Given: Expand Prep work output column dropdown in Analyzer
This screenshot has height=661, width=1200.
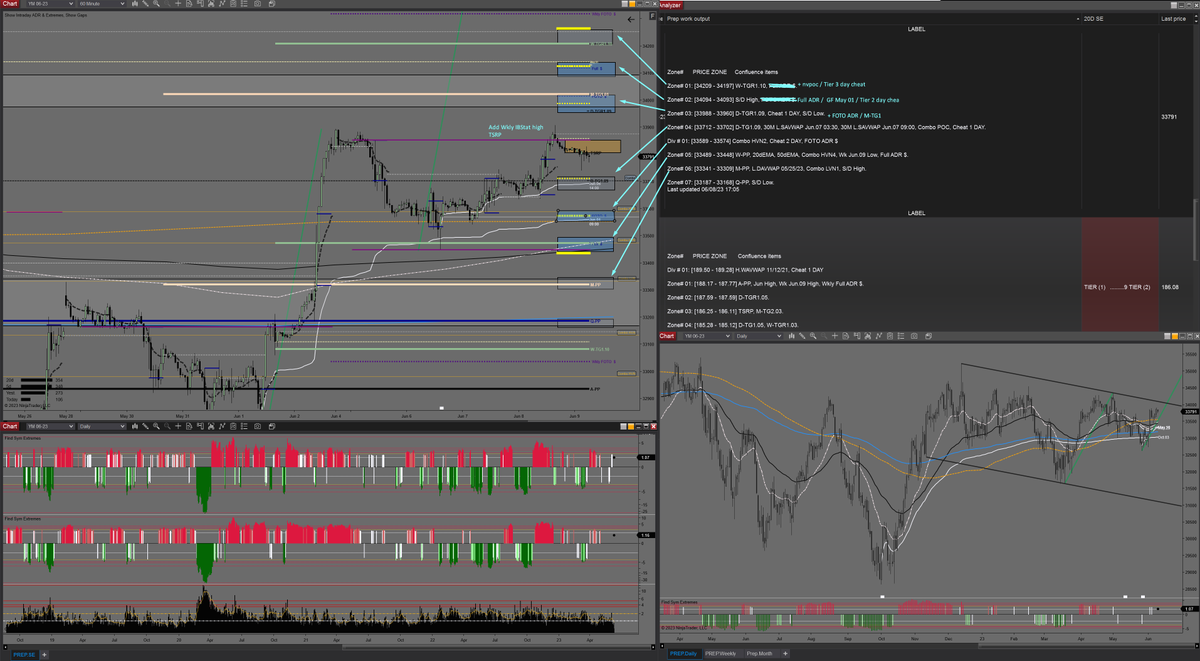Looking at the screenshot, I should [1078, 18].
